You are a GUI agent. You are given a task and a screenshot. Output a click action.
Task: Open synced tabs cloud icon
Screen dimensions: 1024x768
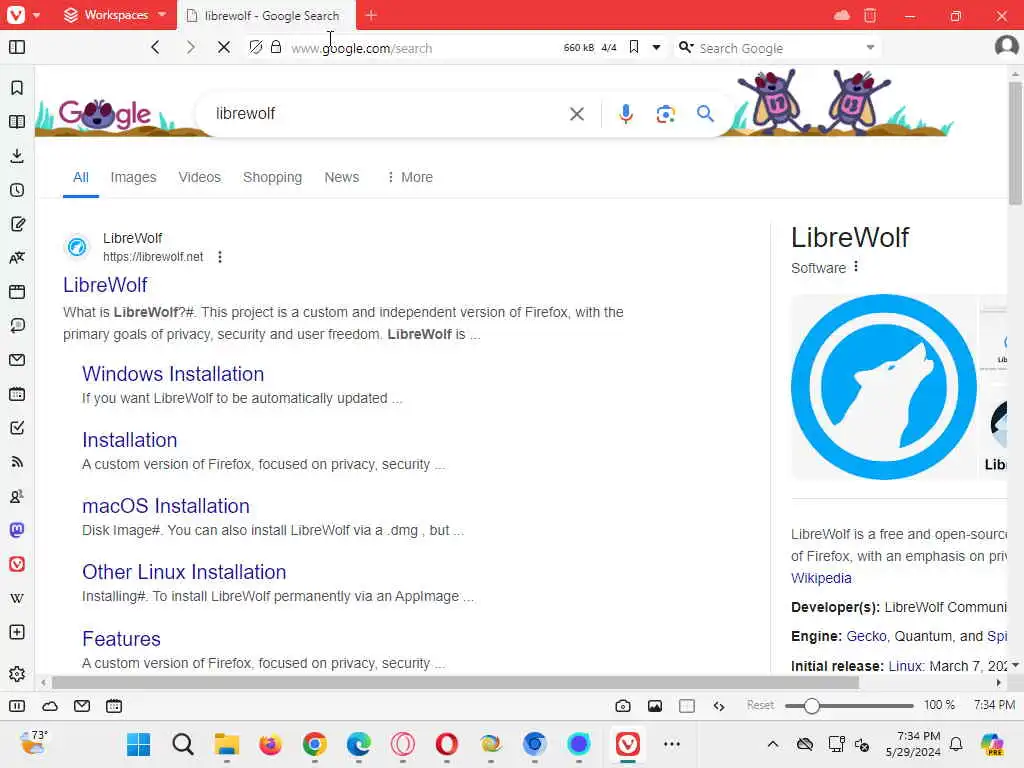[x=842, y=15]
